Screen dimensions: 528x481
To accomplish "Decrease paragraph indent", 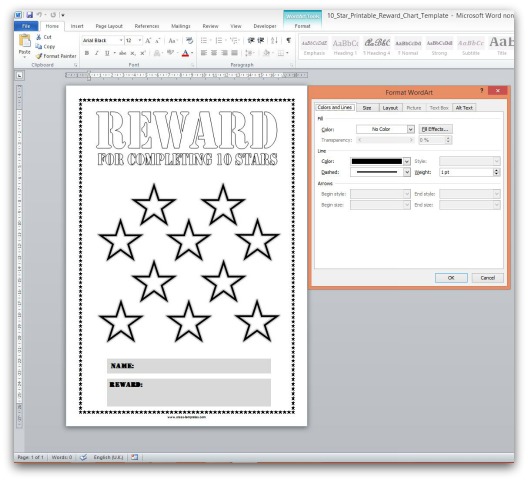I will click(251, 40).
